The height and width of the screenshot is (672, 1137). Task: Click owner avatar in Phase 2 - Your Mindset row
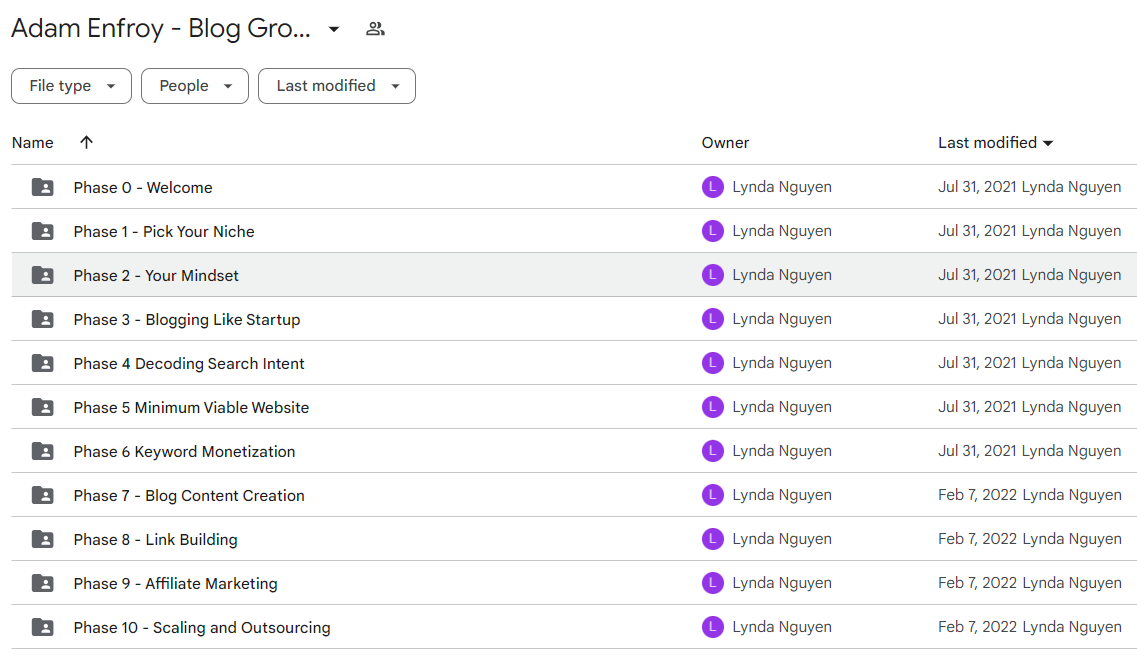point(713,275)
